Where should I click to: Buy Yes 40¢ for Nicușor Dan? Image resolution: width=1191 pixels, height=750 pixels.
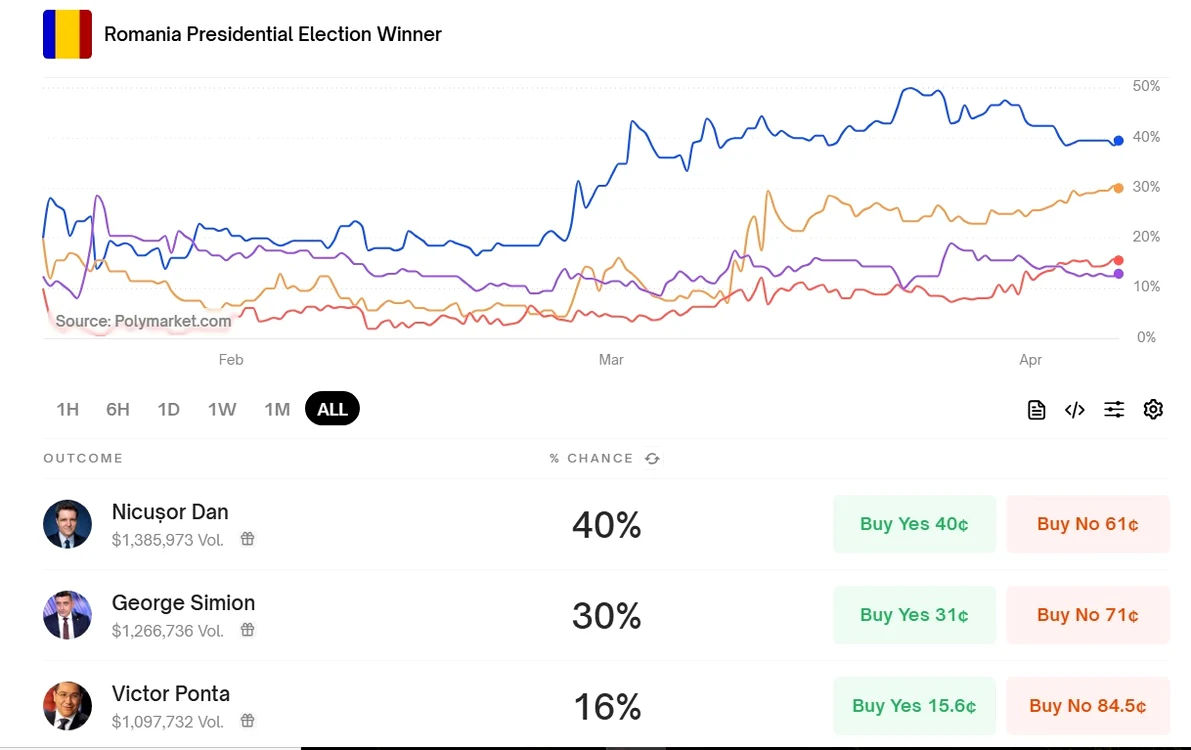[x=915, y=524]
